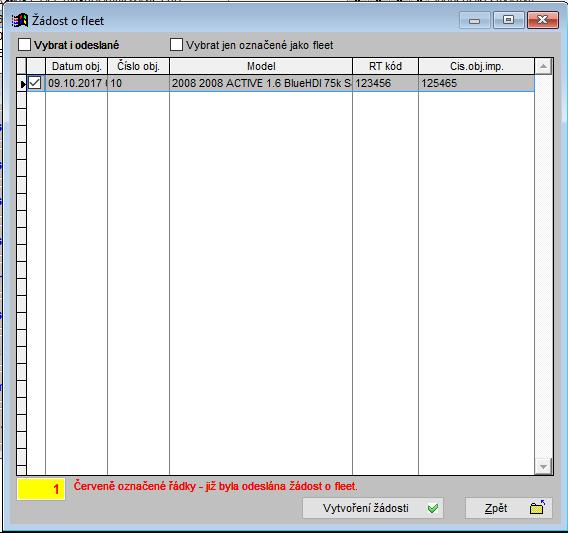Click the 'Číslo obj.' column header
The height and width of the screenshot is (533, 568).
point(138,66)
